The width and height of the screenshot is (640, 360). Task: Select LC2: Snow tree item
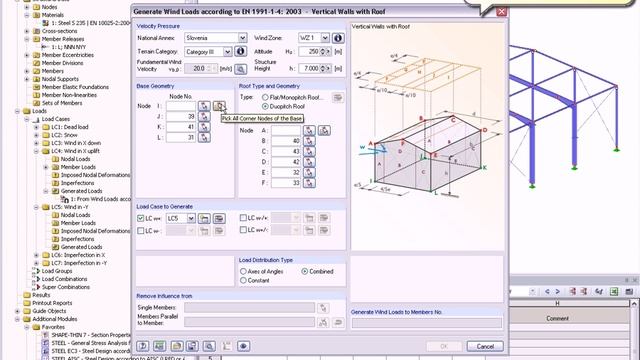point(64,135)
